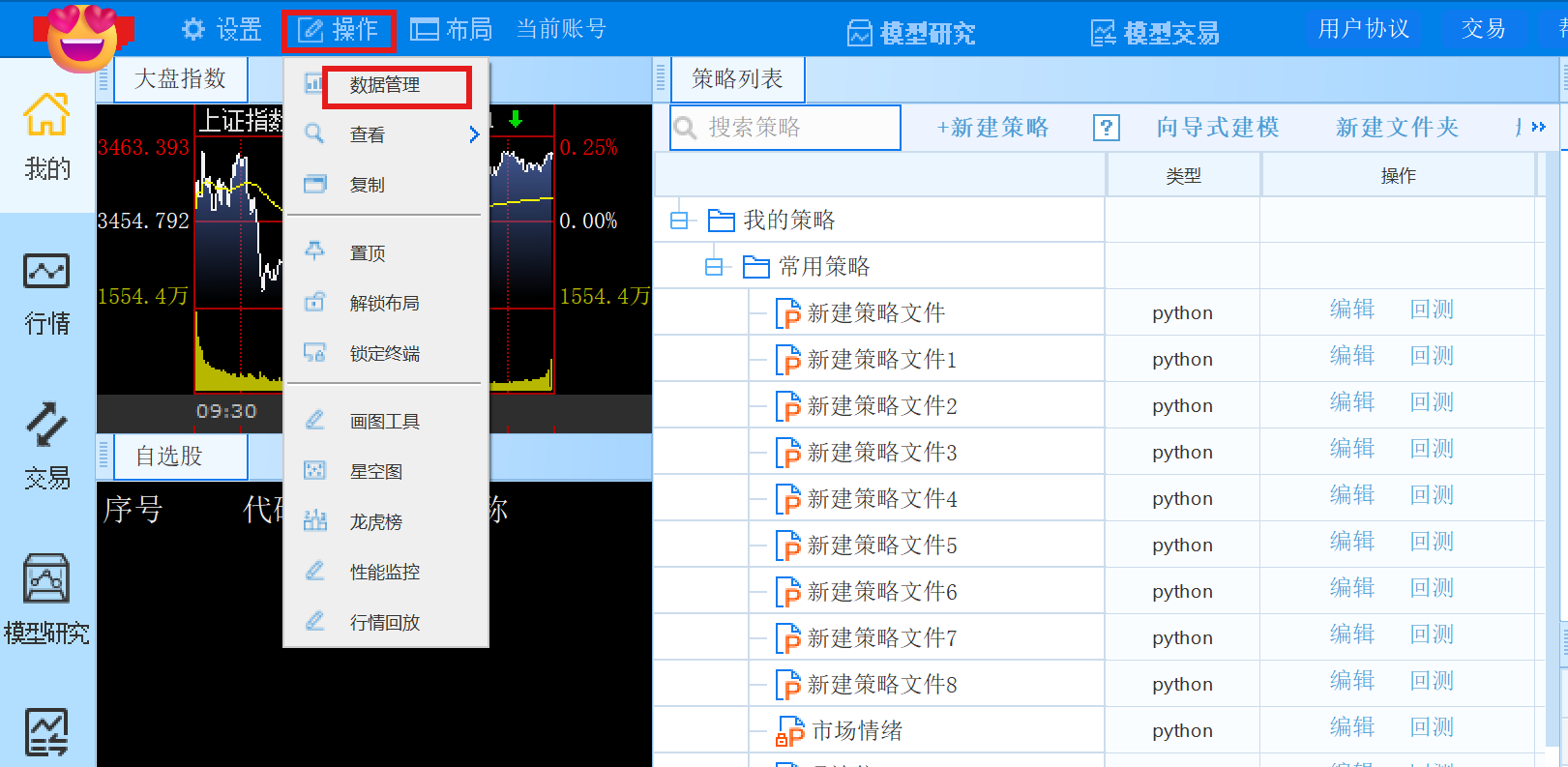Click the help question mark icon
The height and width of the screenshot is (767, 1568).
tap(1106, 128)
